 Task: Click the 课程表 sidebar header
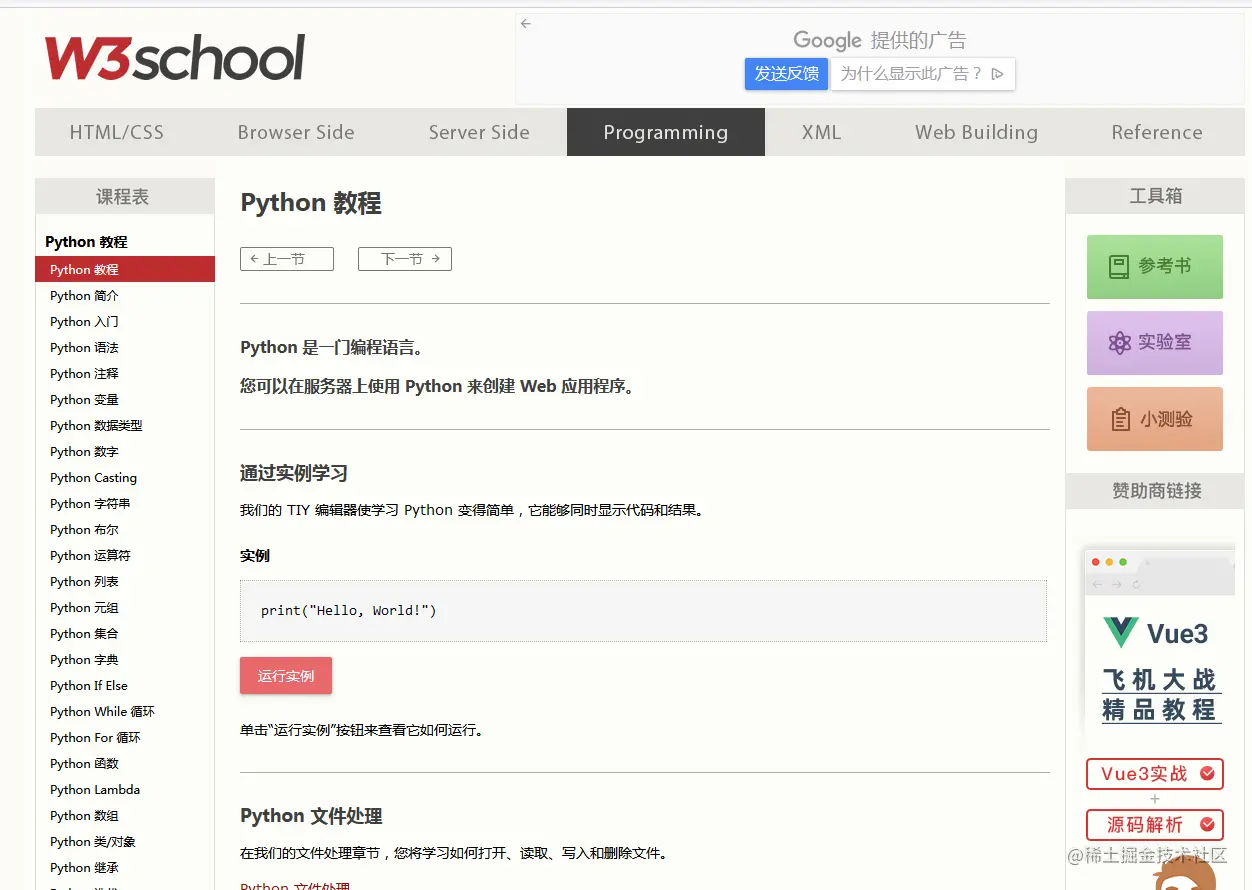click(125, 197)
